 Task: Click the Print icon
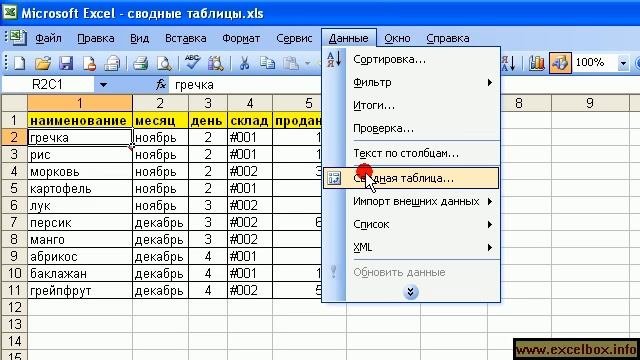pyautogui.click(x=140, y=63)
